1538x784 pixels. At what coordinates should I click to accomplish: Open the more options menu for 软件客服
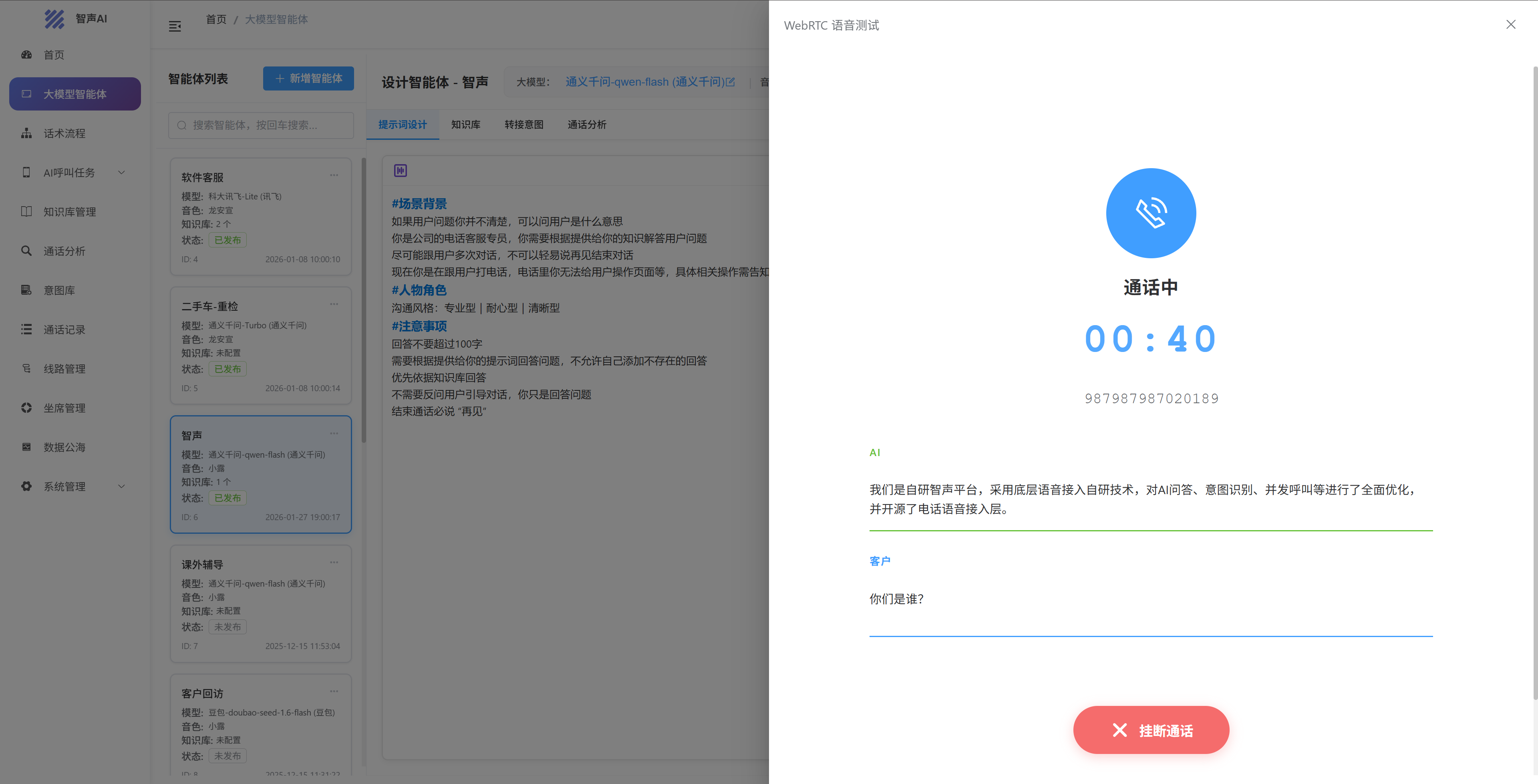pyautogui.click(x=334, y=175)
